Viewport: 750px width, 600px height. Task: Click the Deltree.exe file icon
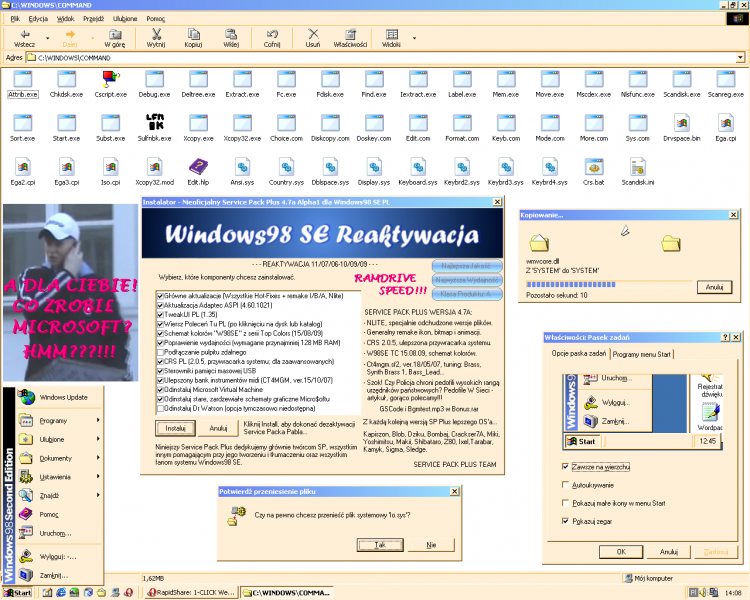(198, 78)
